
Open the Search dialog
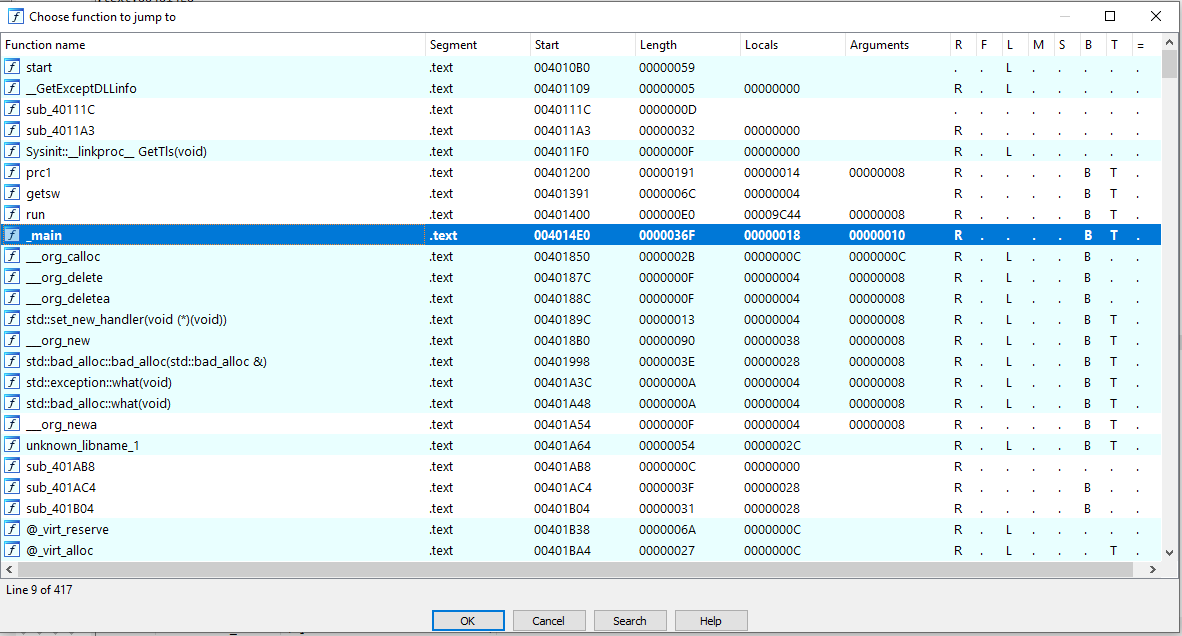click(630, 620)
